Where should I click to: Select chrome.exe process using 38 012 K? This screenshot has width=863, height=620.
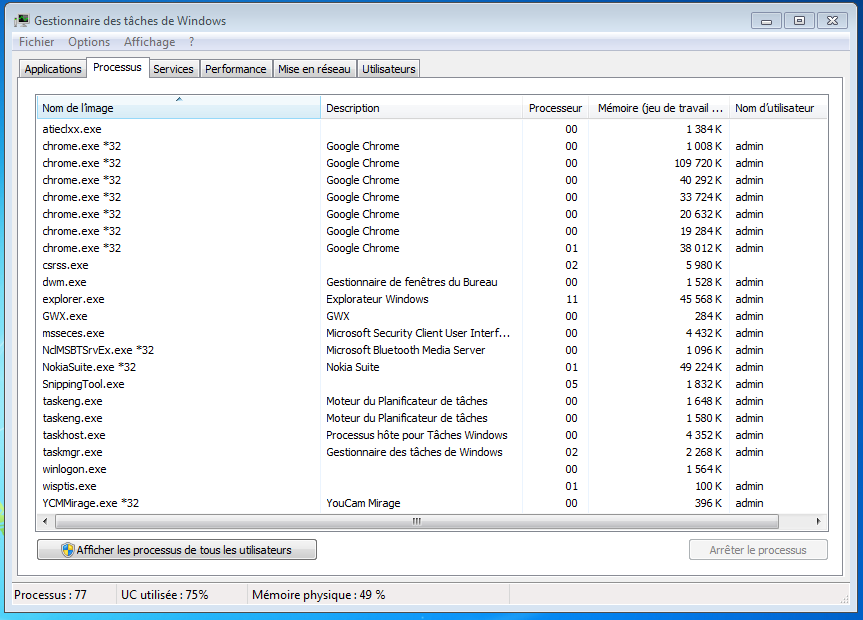[x=432, y=248]
